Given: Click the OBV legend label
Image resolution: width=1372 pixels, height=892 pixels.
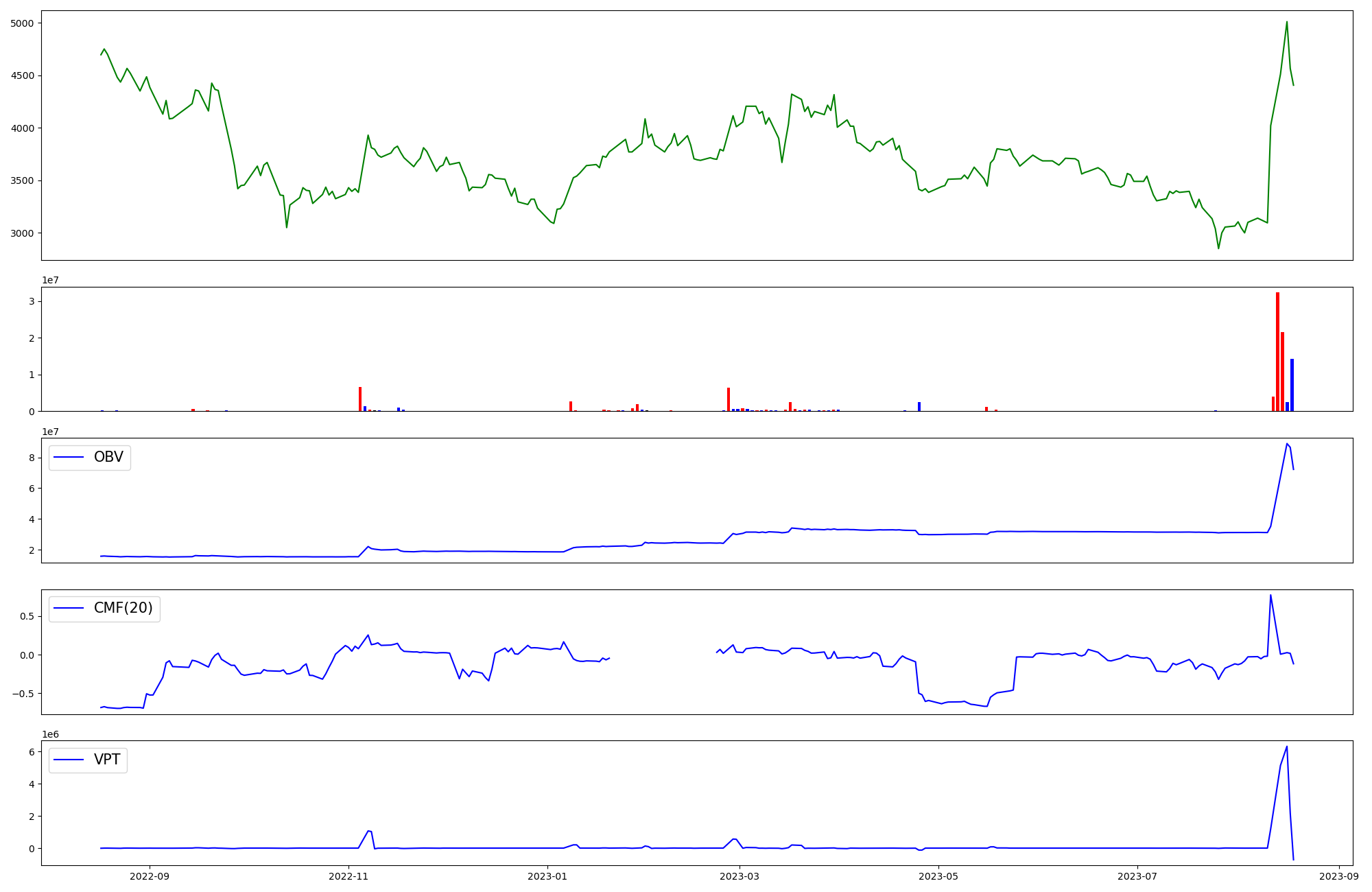Looking at the screenshot, I should [x=108, y=457].
